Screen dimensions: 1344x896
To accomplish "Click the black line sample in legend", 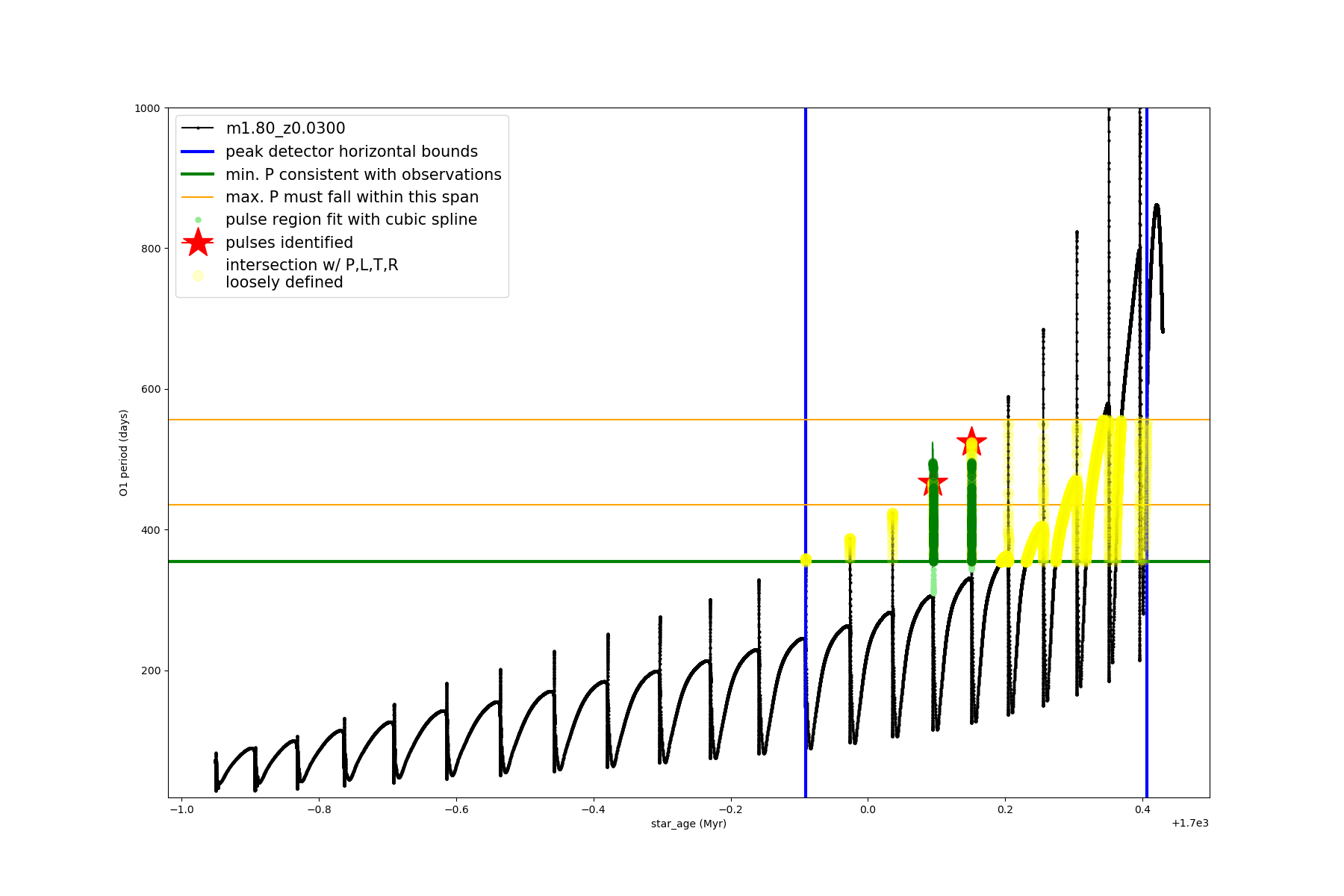I will [198, 128].
